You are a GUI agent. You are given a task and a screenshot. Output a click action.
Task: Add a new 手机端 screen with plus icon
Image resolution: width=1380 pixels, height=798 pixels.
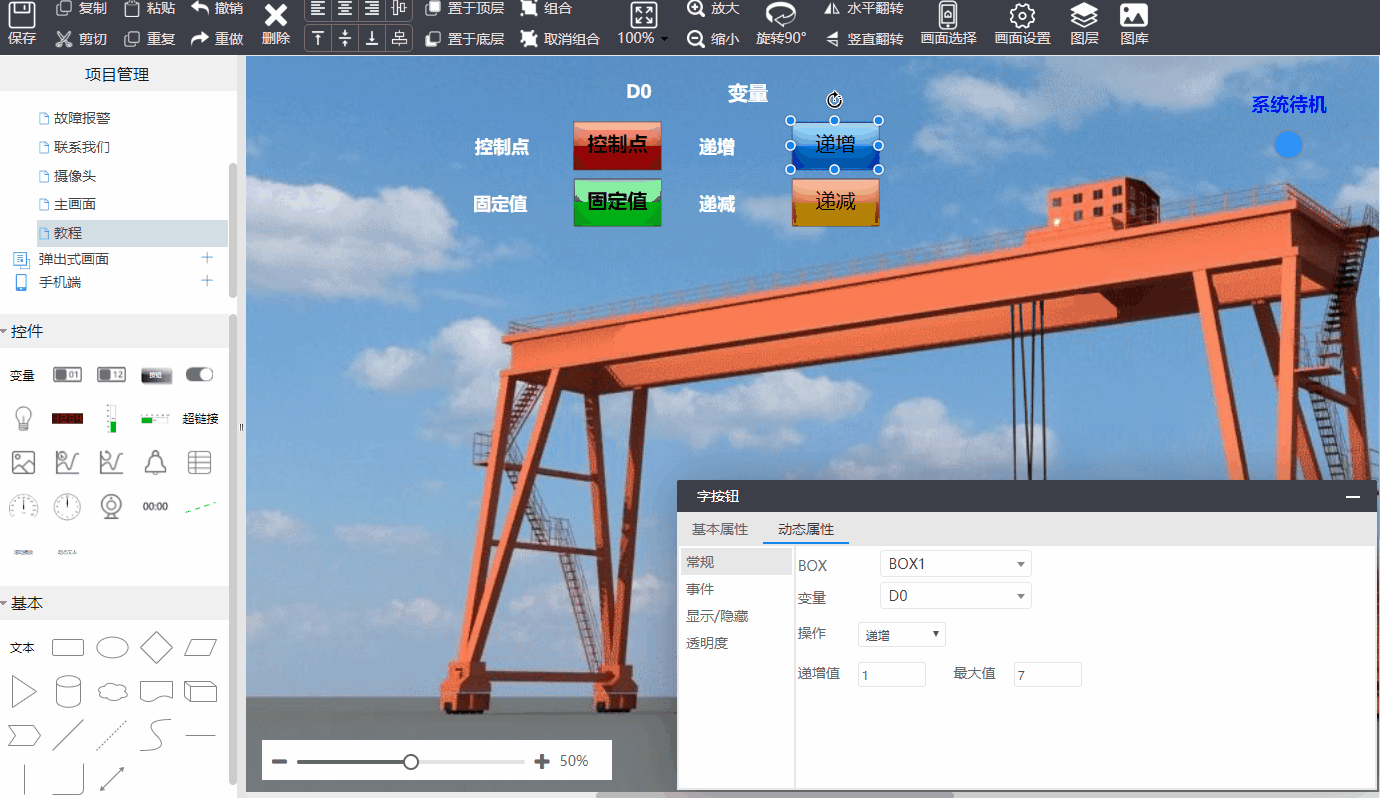(x=207, y=281)
